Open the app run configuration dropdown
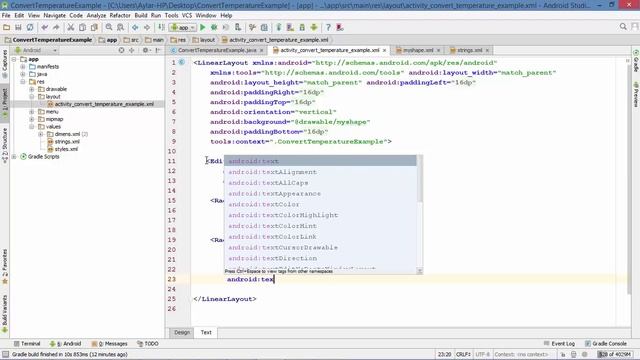Viewport: 640px width, 360px height. point(182,27)
